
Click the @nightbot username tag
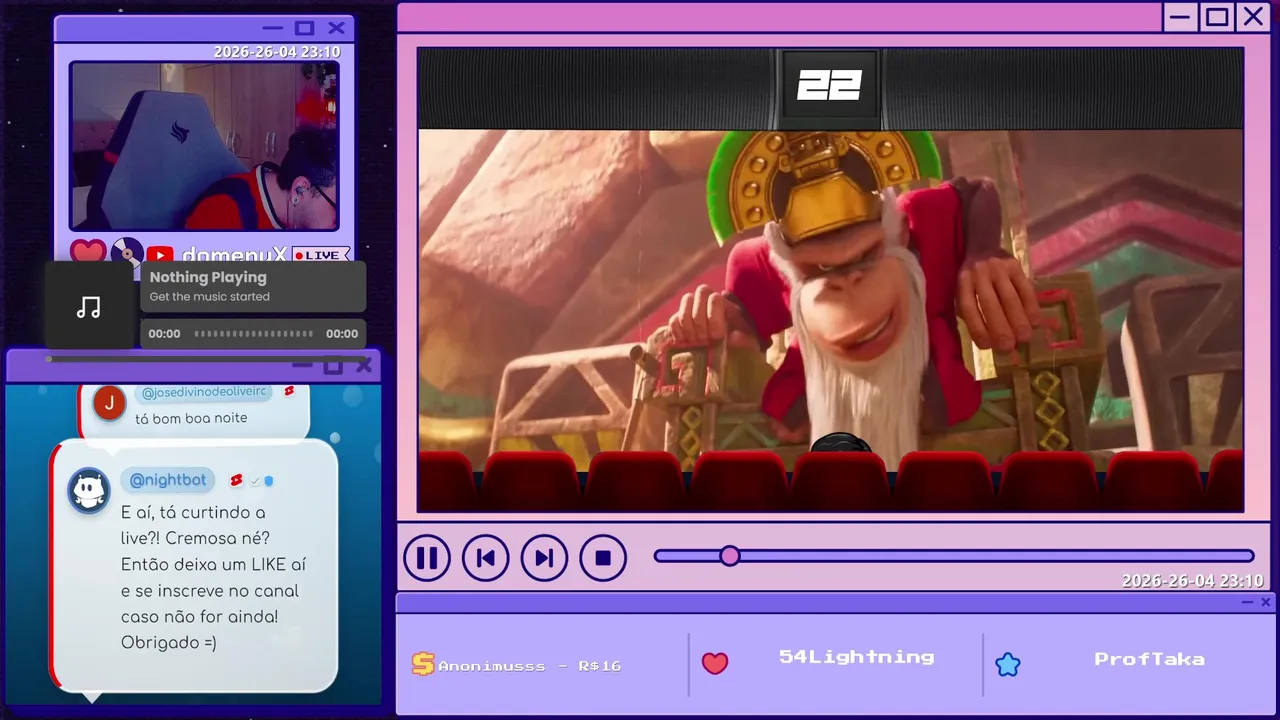point(168,480)
